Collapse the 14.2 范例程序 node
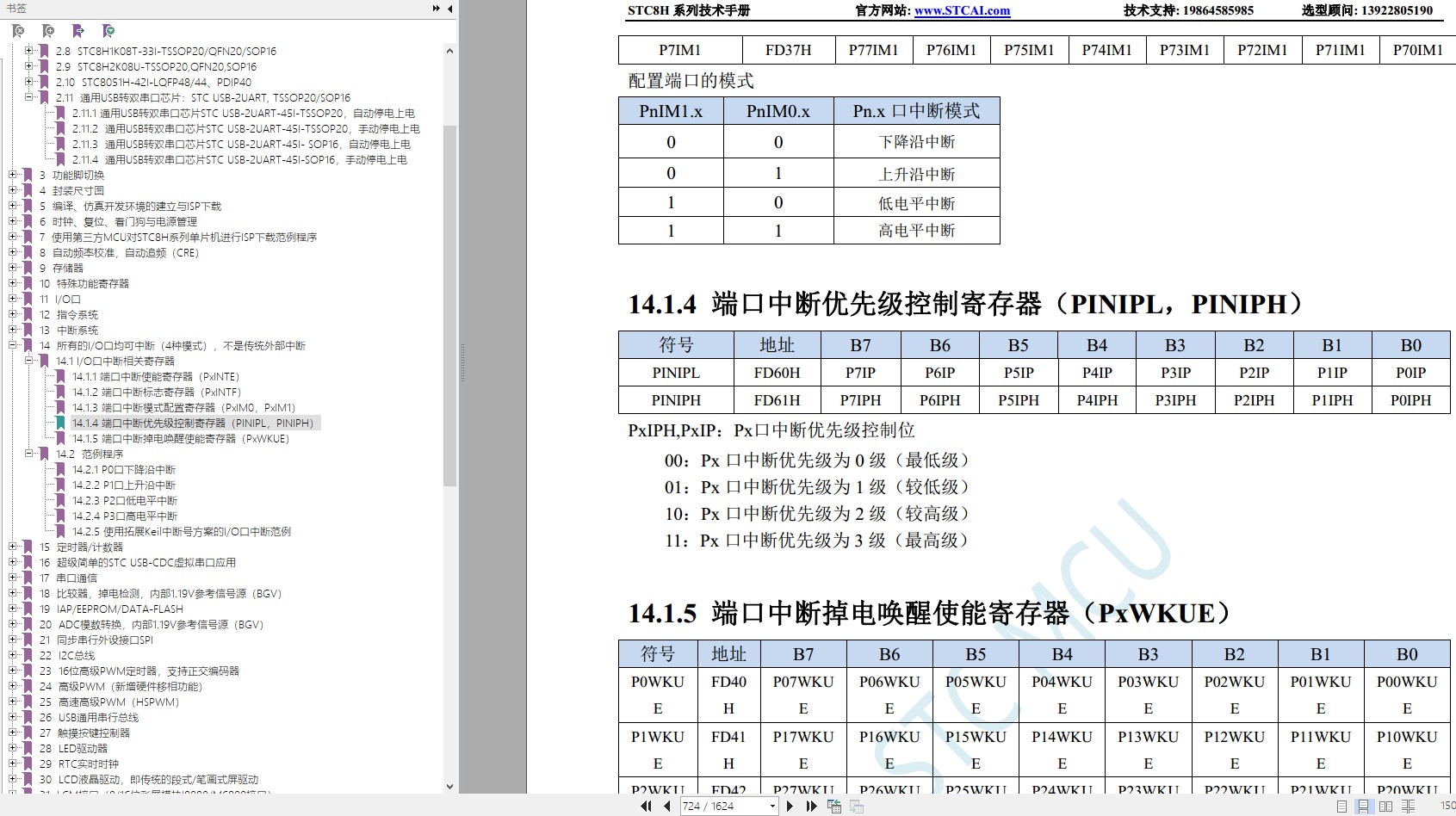This screenshot has height=816, width=1456. [x=28, y=454]
